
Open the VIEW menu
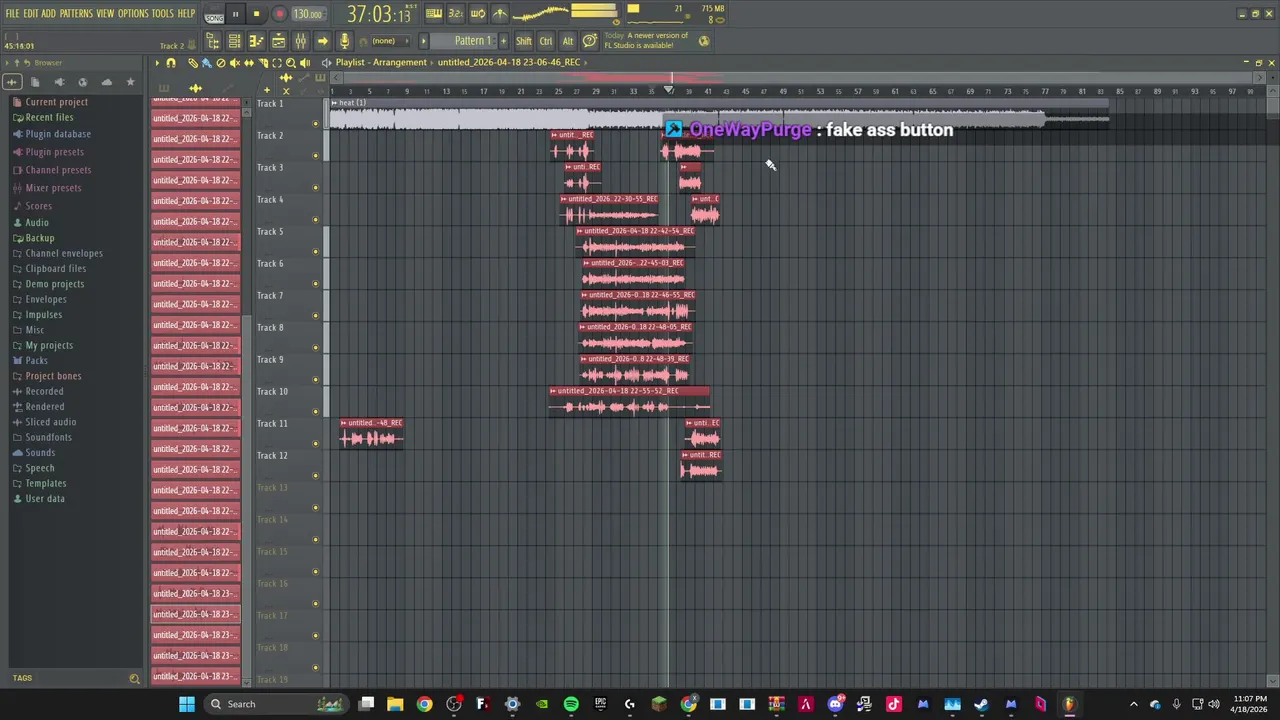pyautogui.click(x=105, y=13)
